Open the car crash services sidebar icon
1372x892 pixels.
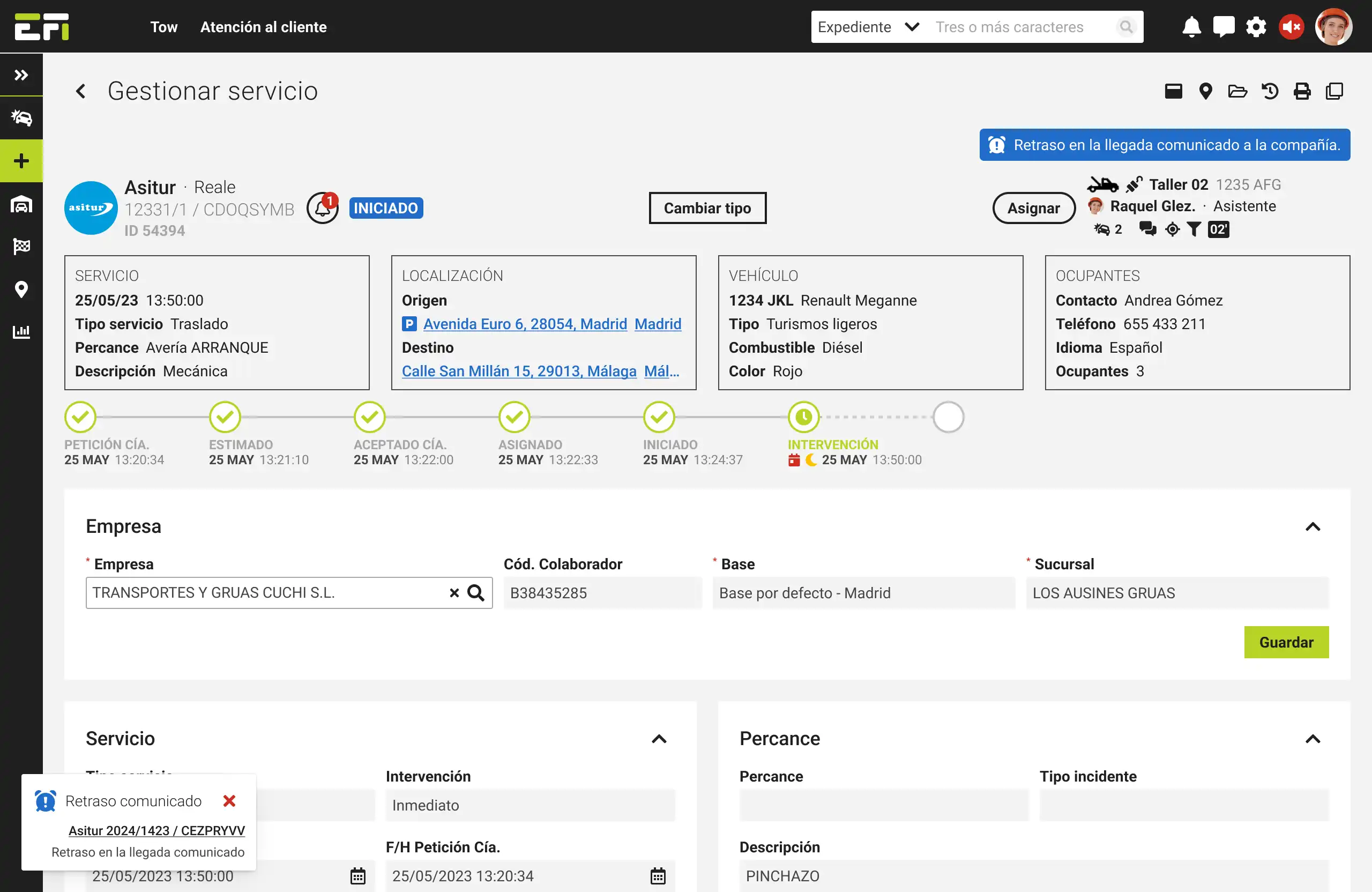click(x=21, y=117)
